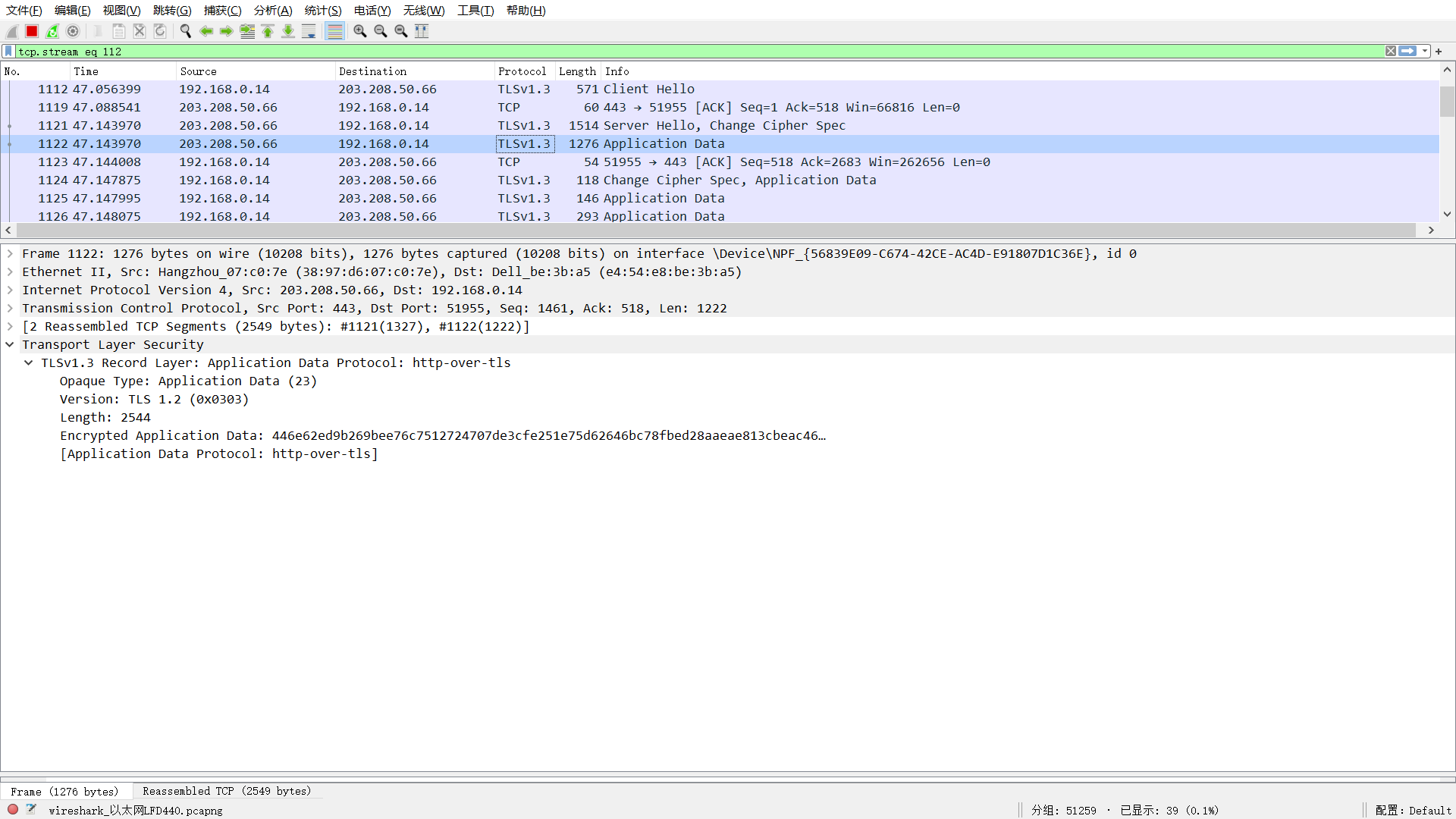
Task: Open the recent display filters dropdown
Action: point(1425,52)
